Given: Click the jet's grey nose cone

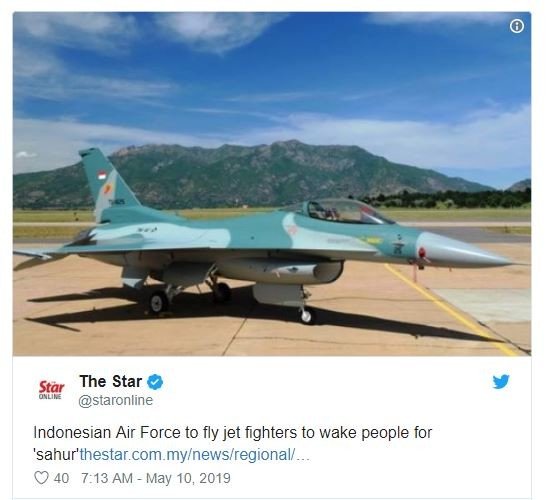Looking at the screenshot, I should (x=464, y=250).
